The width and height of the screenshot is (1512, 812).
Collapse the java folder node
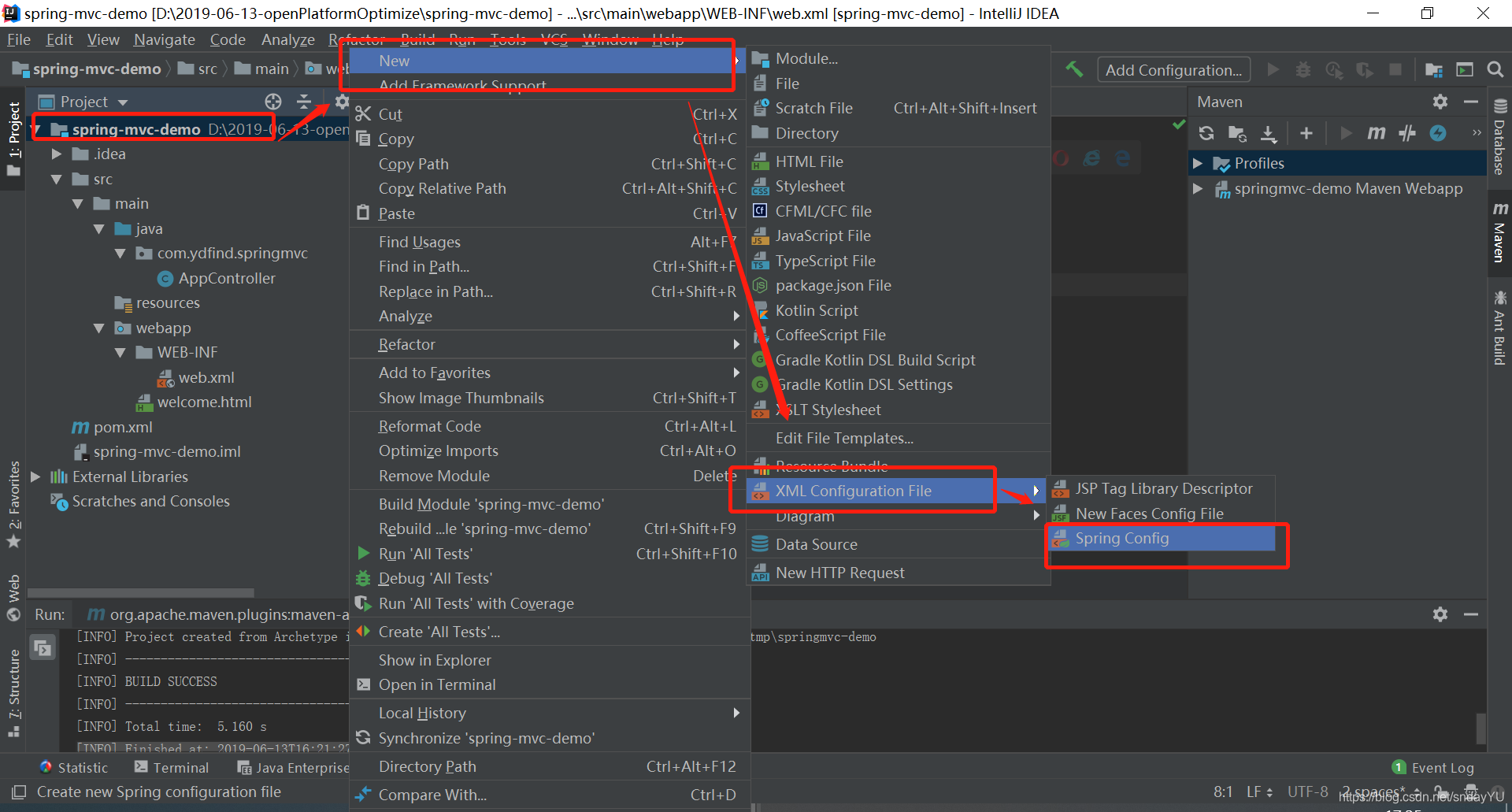coord(99,229)
